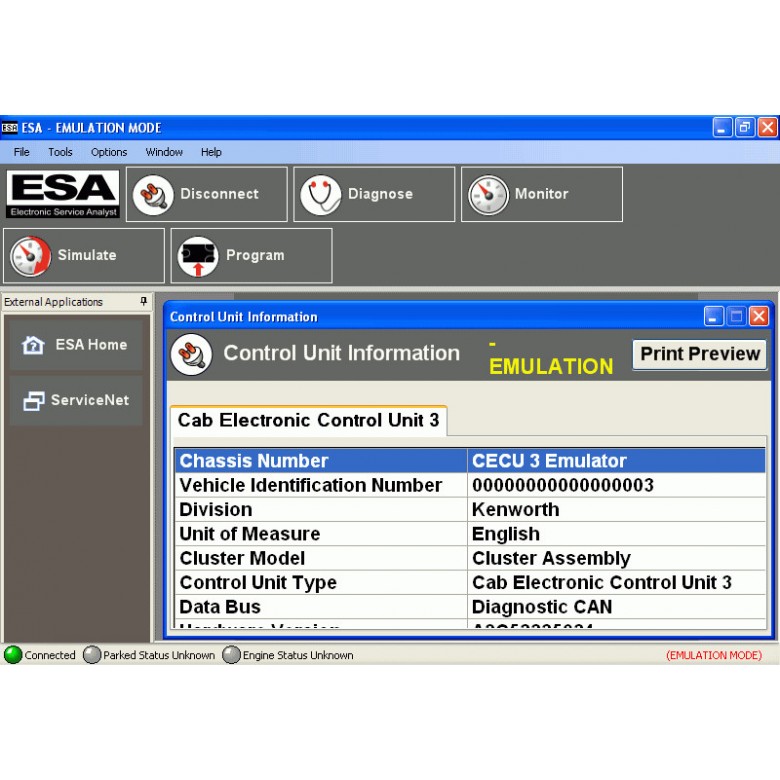Click the Connected status text

[x=50, y=655]
